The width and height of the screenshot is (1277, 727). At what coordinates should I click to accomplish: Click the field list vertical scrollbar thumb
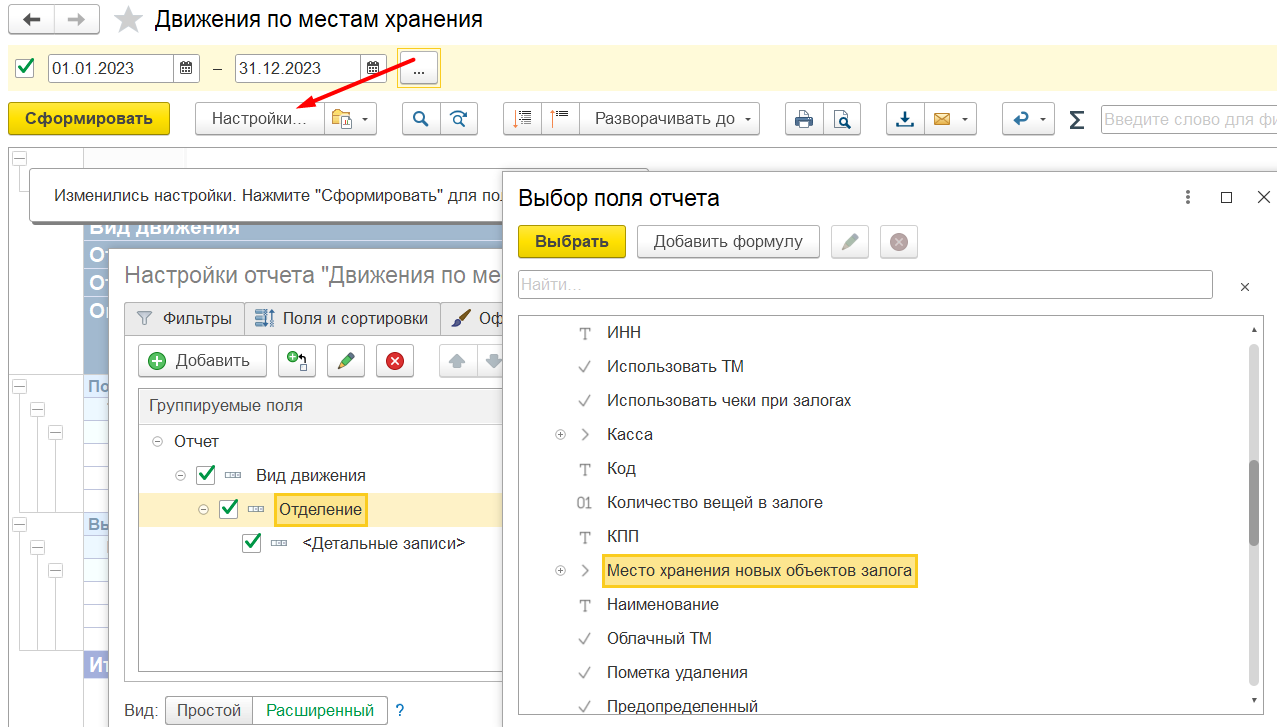[1254, 502]
